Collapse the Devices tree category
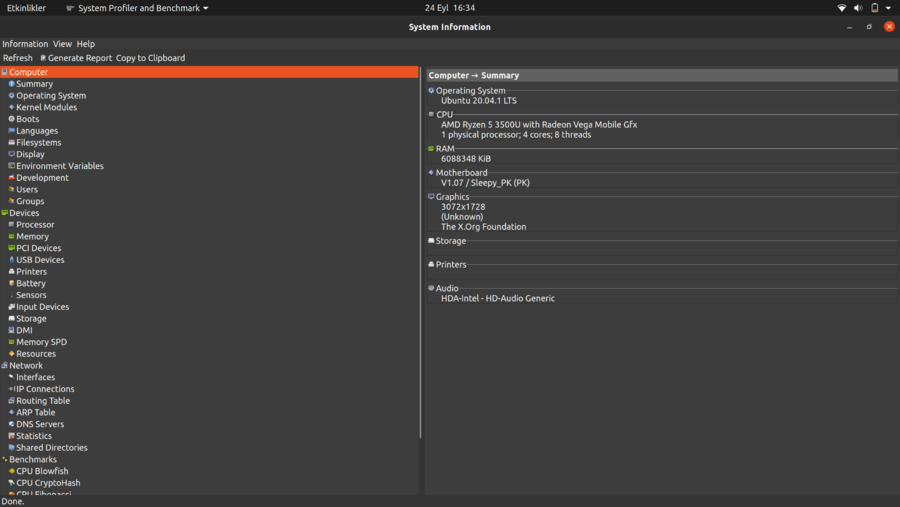 pyautogui.click(x=4, y=213)
